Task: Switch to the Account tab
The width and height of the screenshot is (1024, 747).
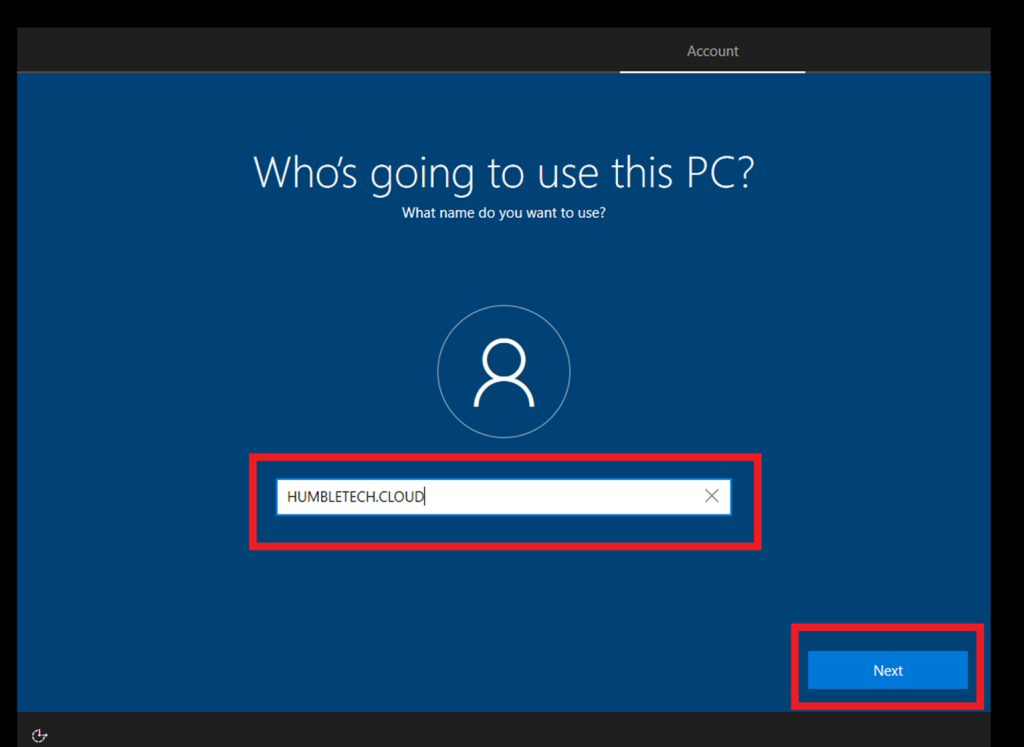Action: [x=712, y=51]
